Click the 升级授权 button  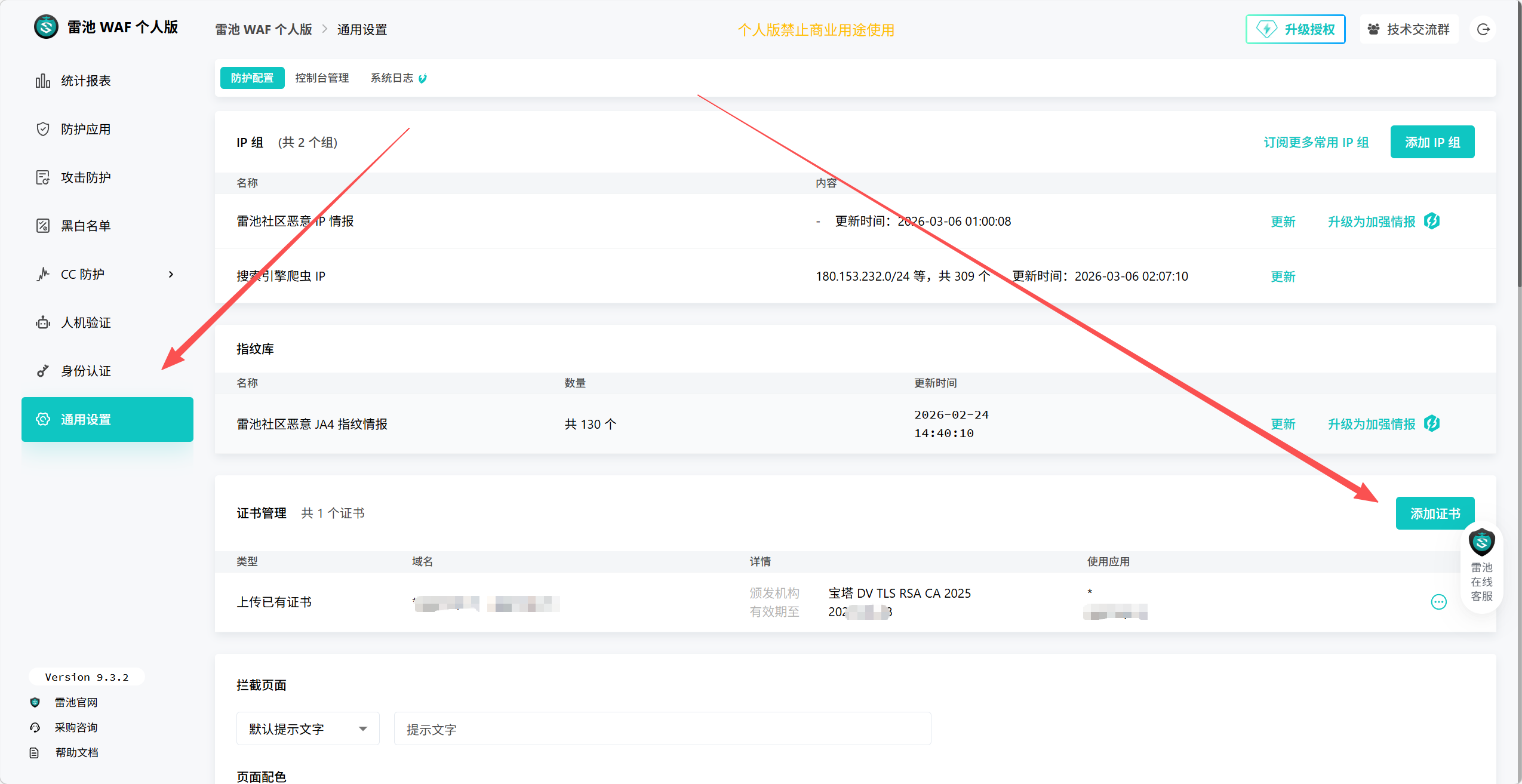point(1295,29)
